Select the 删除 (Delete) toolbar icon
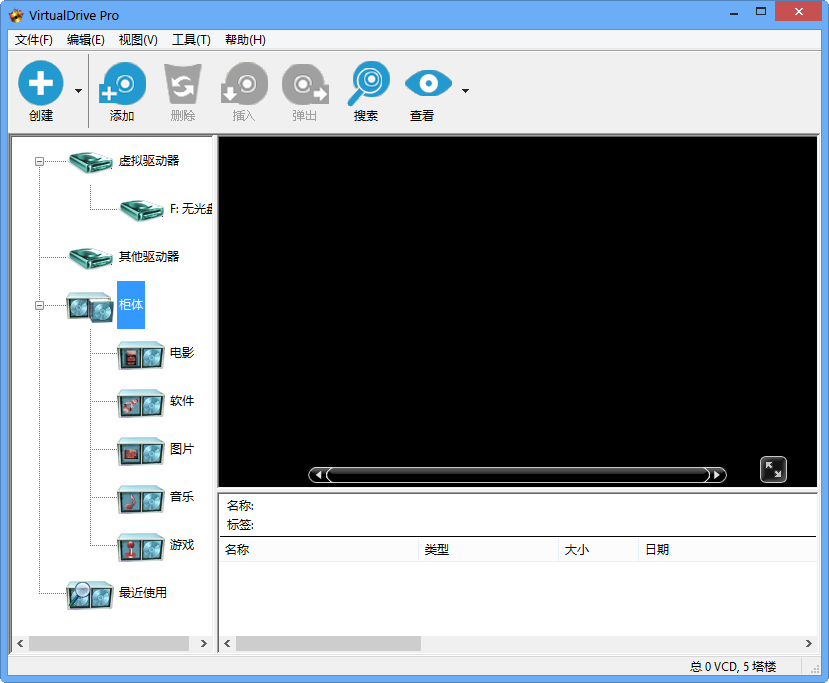Viewport: 829px width, 683px height. point(182,82)
